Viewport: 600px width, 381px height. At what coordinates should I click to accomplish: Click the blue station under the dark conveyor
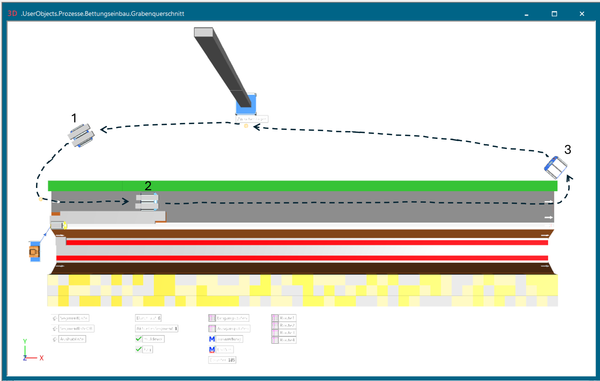[x=246, y=104]
